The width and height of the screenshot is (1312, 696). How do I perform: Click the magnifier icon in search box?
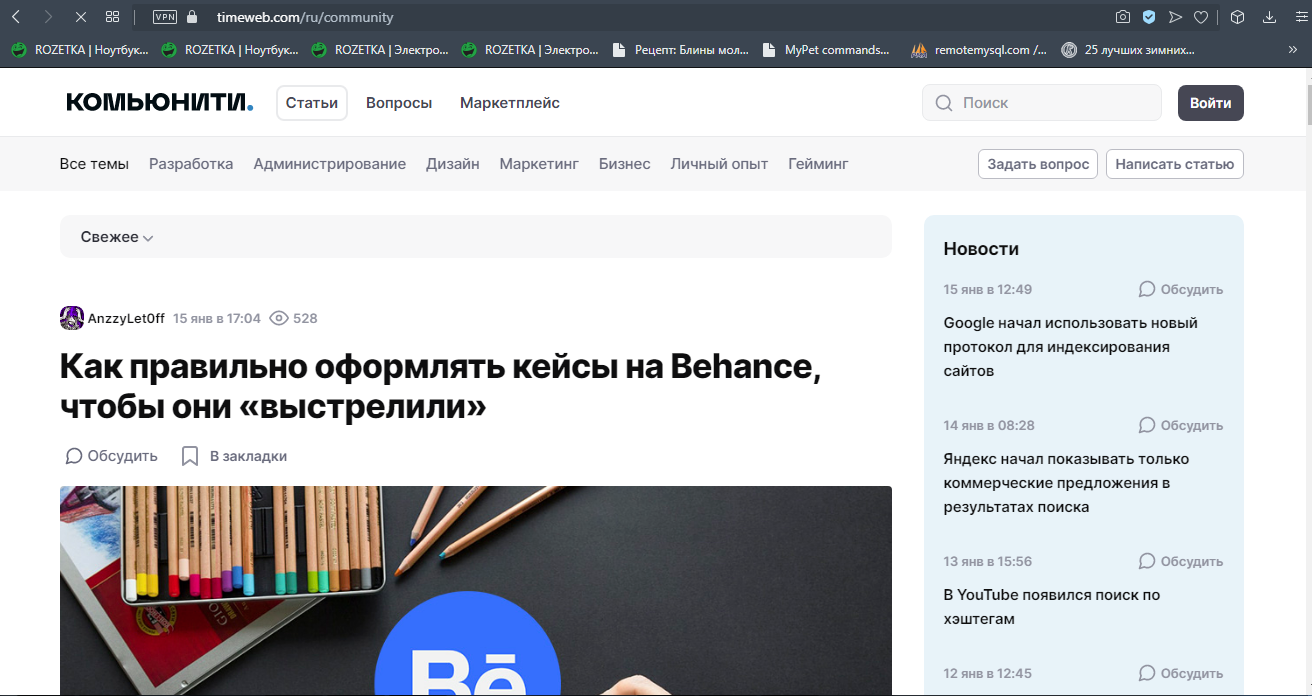pyautogui.click(x=943, y=103)
